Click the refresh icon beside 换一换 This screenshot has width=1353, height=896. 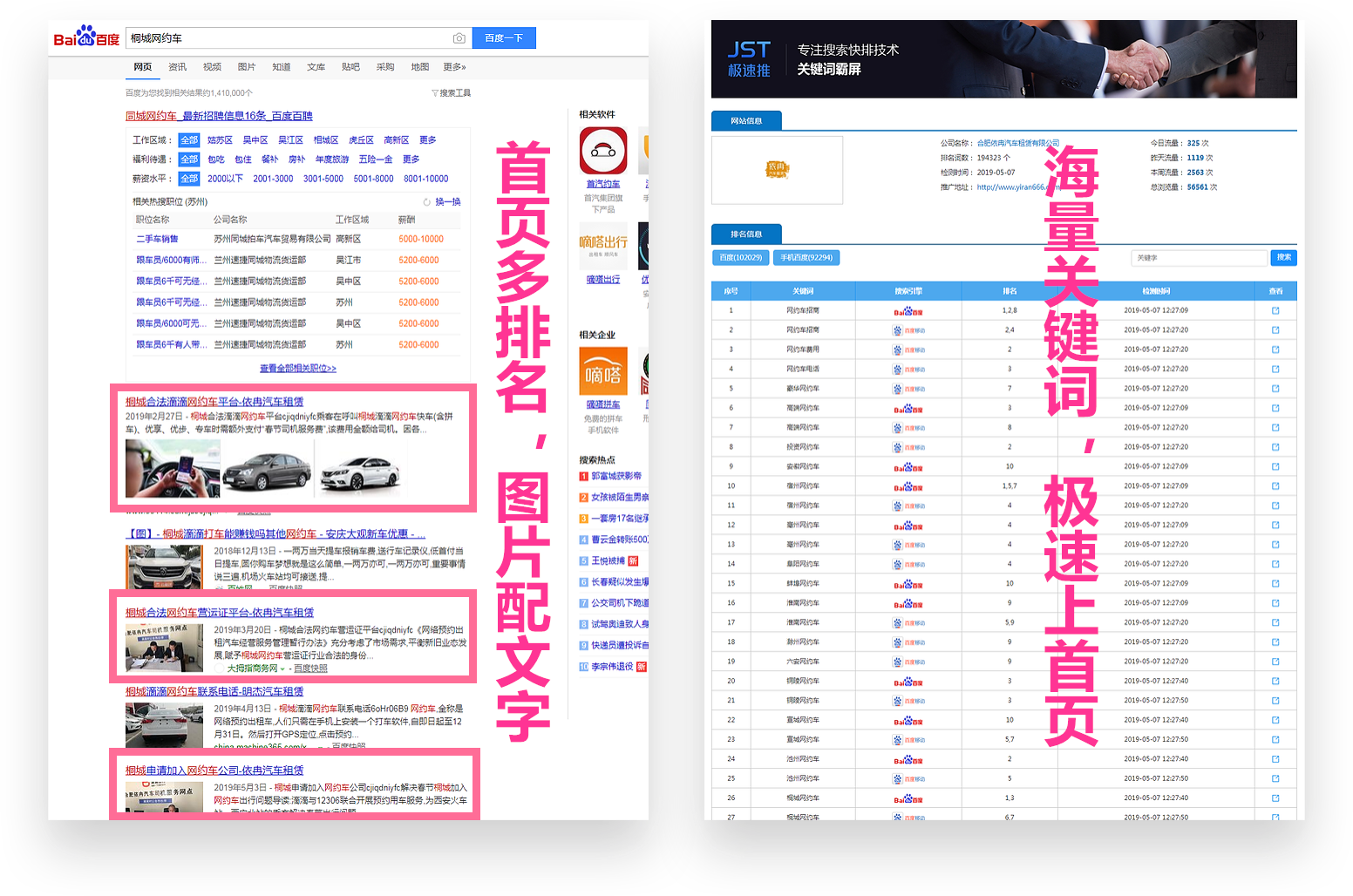click(x=427, y=202)
